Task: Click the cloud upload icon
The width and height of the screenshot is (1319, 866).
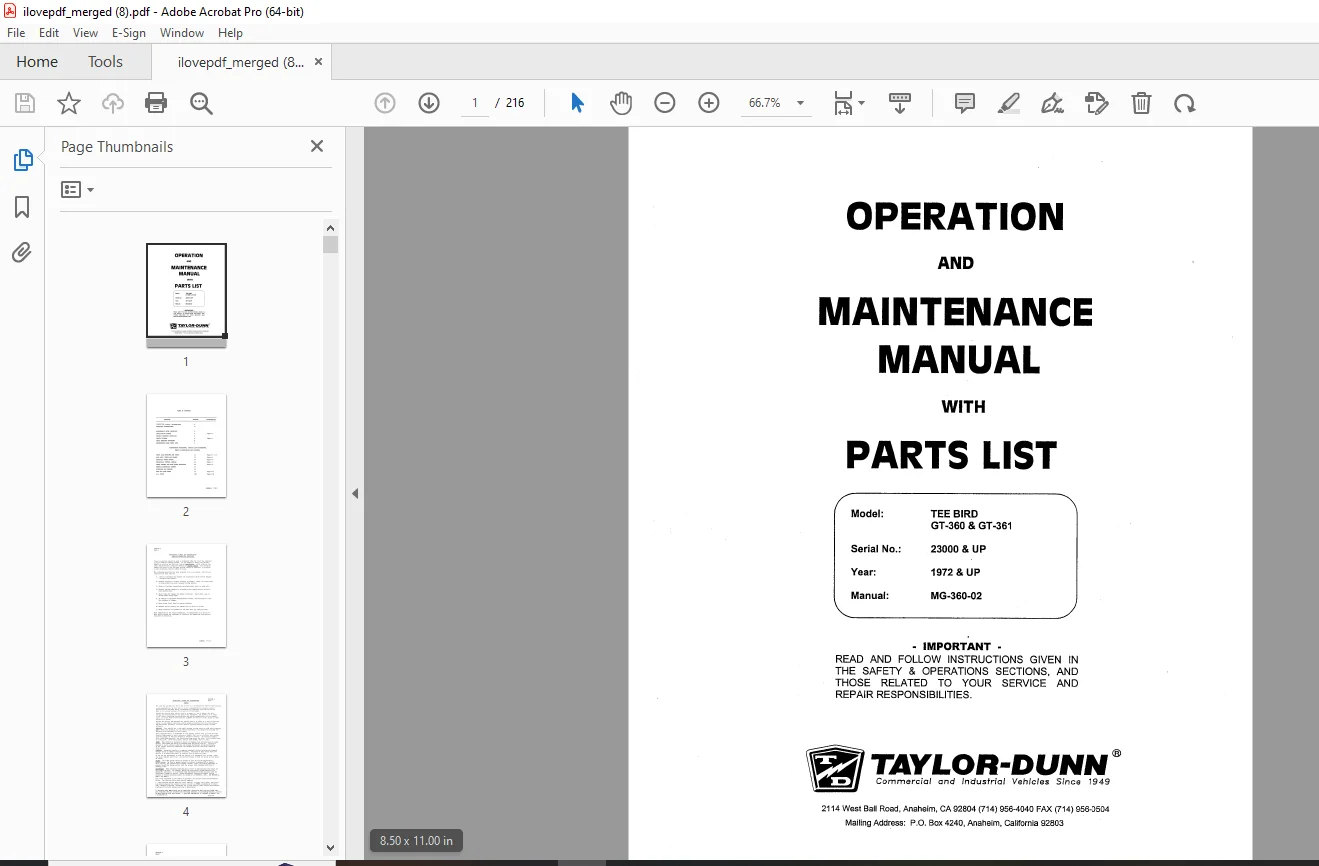Action: click(x=113, y=103)
